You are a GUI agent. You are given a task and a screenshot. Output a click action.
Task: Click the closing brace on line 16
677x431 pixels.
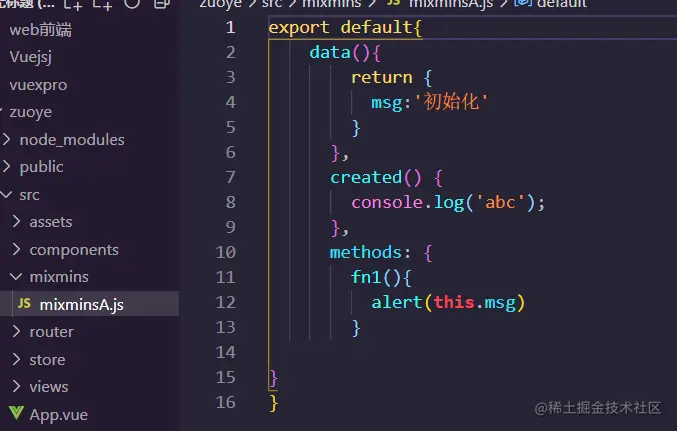(x=274, y=403)
